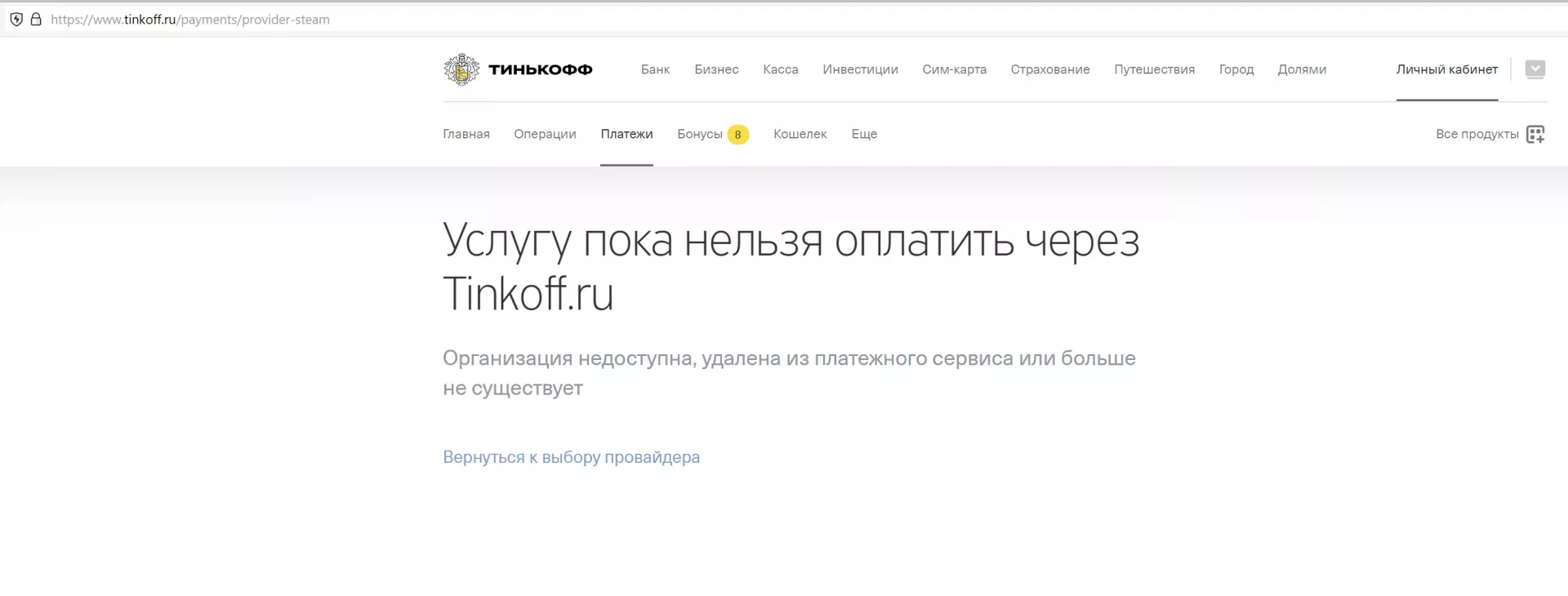Click the Tinkoff crest logo icon
This screenshot has width=1568, height=596.
461,69
